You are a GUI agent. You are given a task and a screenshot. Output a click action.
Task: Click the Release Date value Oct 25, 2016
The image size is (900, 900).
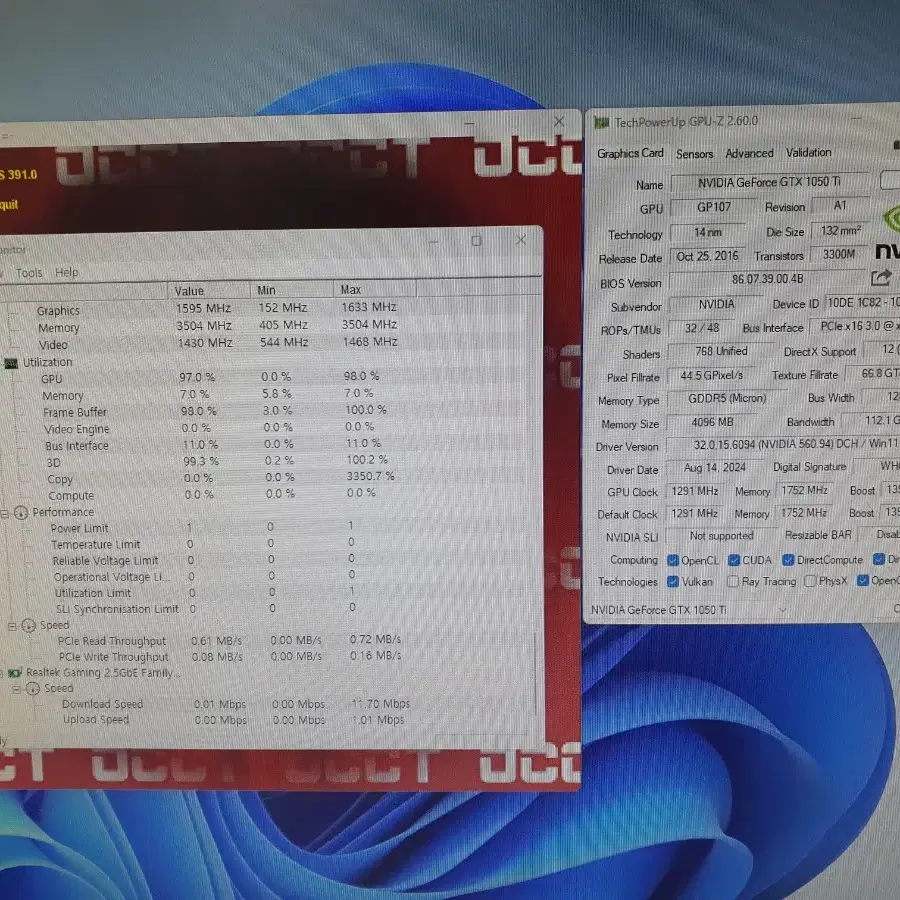pyautogui.click(x=707, y=257)
